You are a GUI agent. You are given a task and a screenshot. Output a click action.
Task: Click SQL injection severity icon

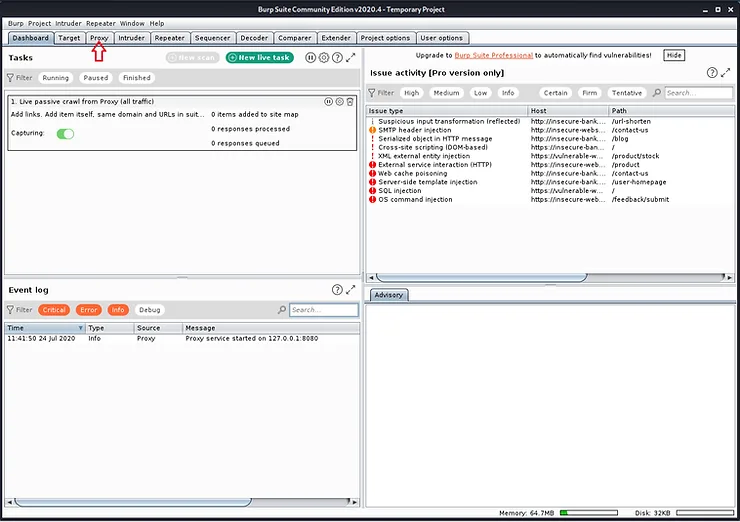(372, 191)
